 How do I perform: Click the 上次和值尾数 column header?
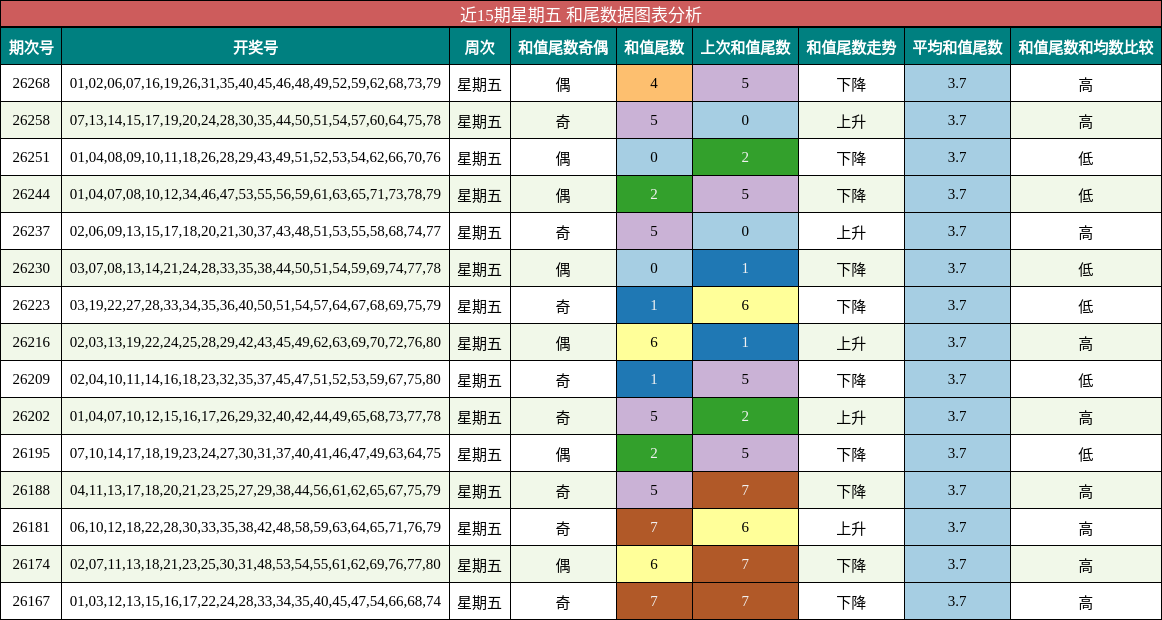pos(746,47)
